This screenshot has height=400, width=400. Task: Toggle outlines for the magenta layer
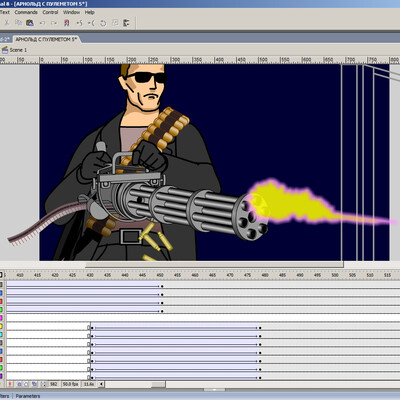(1, 318)
